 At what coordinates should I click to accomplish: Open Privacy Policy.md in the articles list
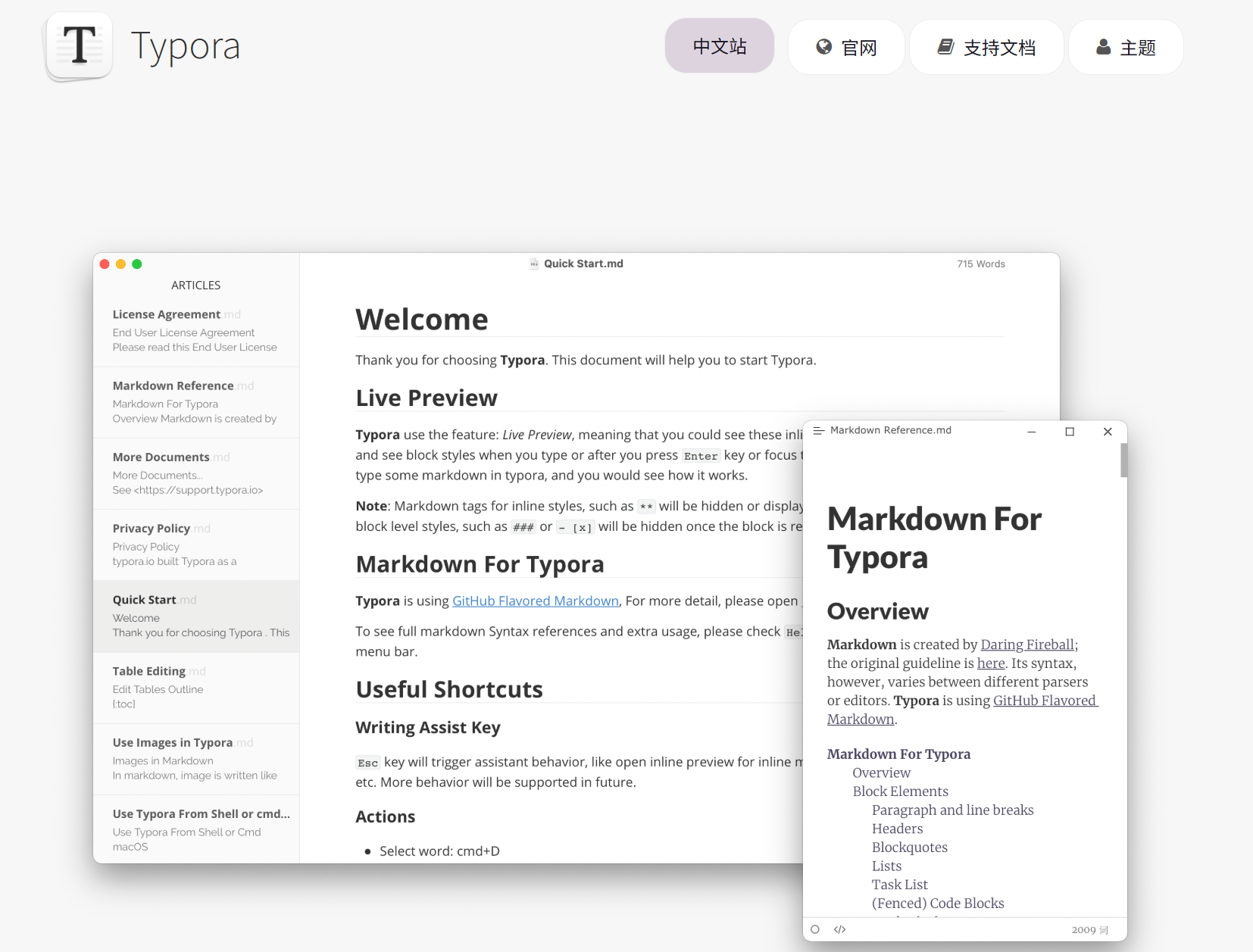[x=196, y=545]
